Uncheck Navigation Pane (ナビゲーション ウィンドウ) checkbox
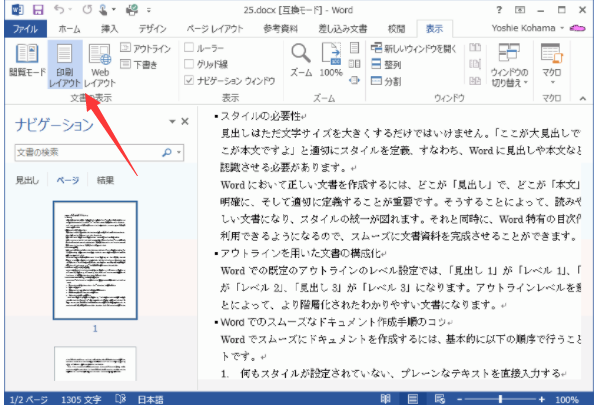Viewport: 595px width, 405px height. point(189,80)
